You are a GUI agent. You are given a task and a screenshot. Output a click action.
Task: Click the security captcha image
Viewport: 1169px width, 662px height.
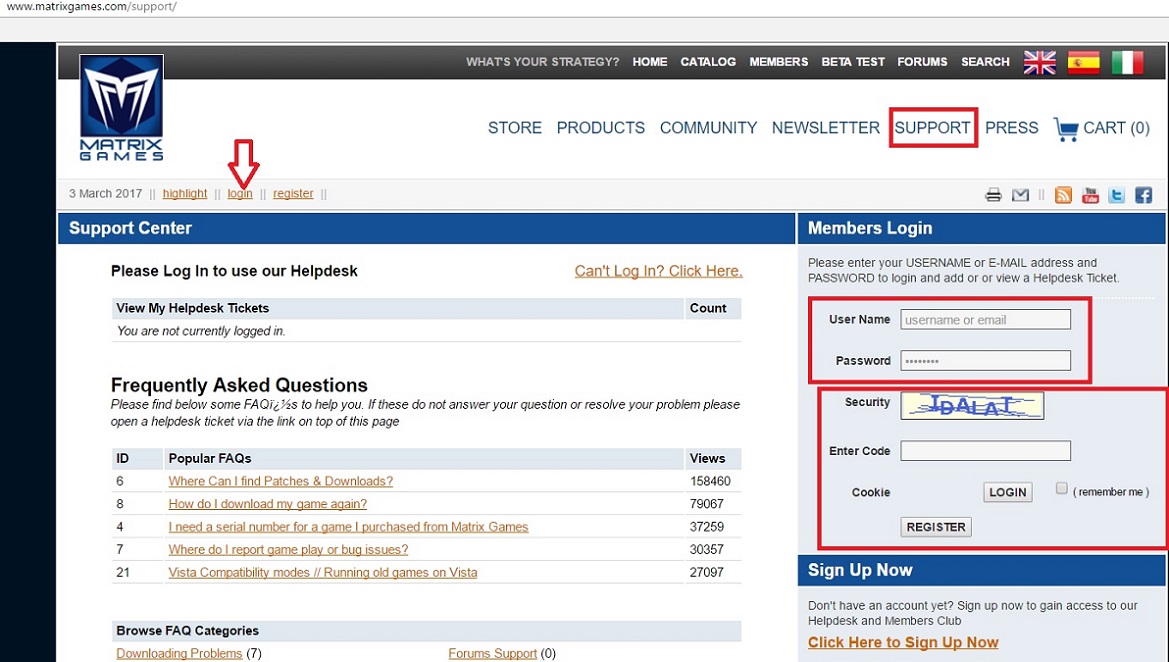[971, 406]
